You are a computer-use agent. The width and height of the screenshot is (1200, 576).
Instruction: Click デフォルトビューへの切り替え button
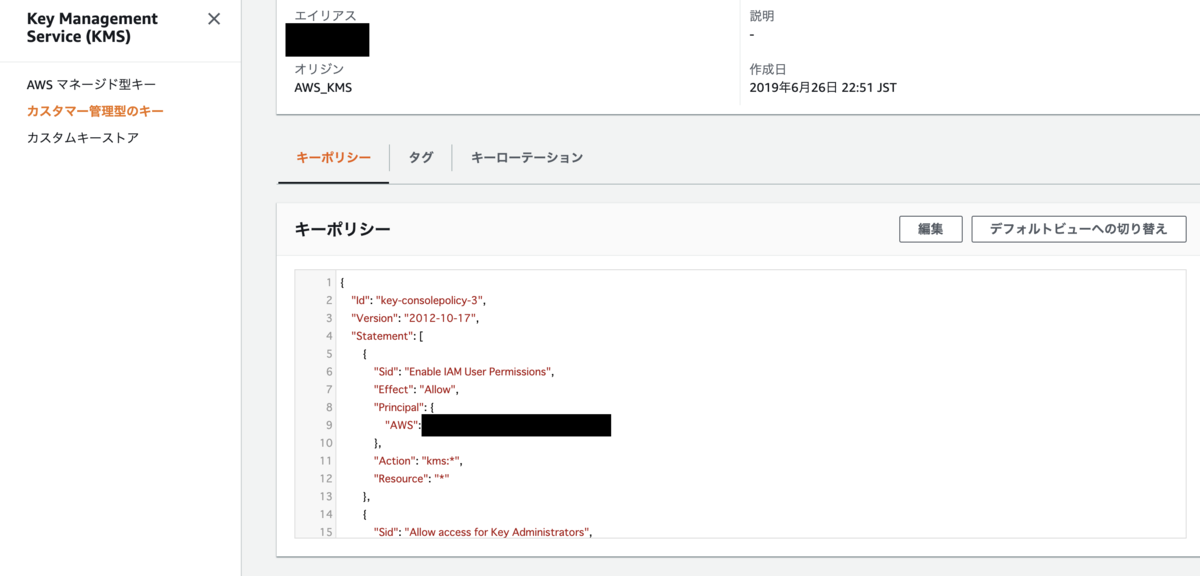point(1078,228)
